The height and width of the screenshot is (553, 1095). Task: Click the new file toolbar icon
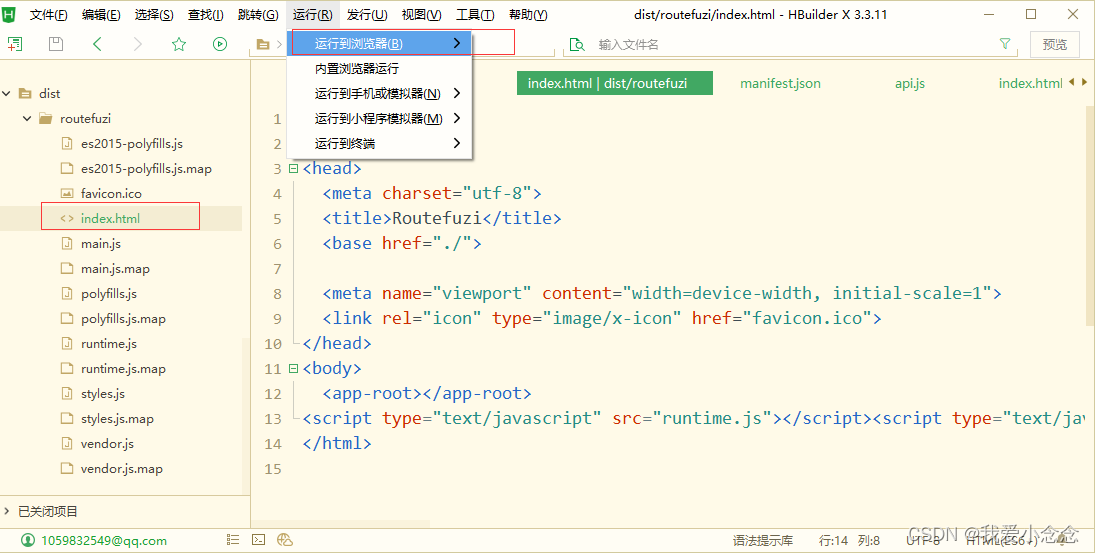click(15, 44)
